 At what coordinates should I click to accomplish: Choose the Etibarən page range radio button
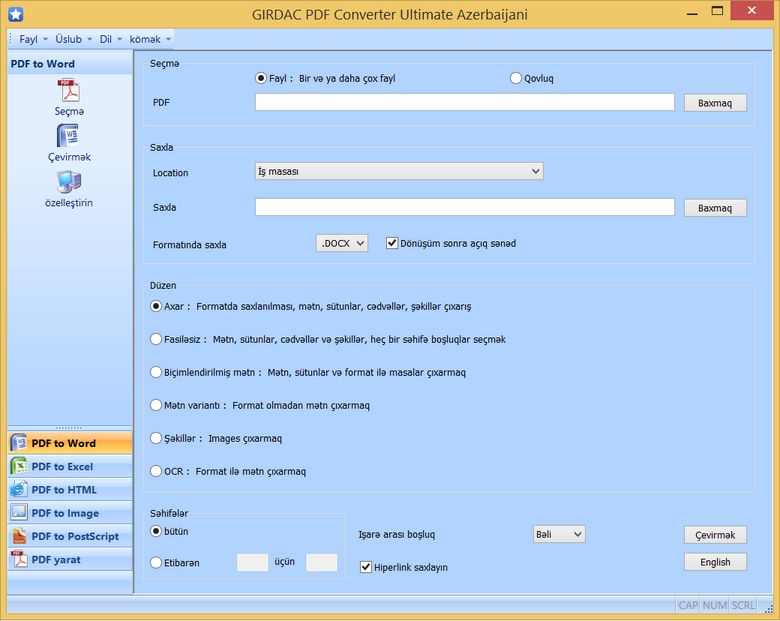click(156, 563)
